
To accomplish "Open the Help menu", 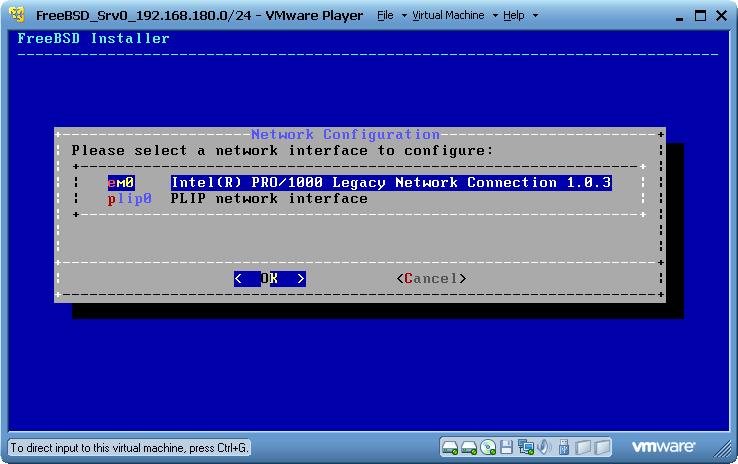I will point(513,16).
